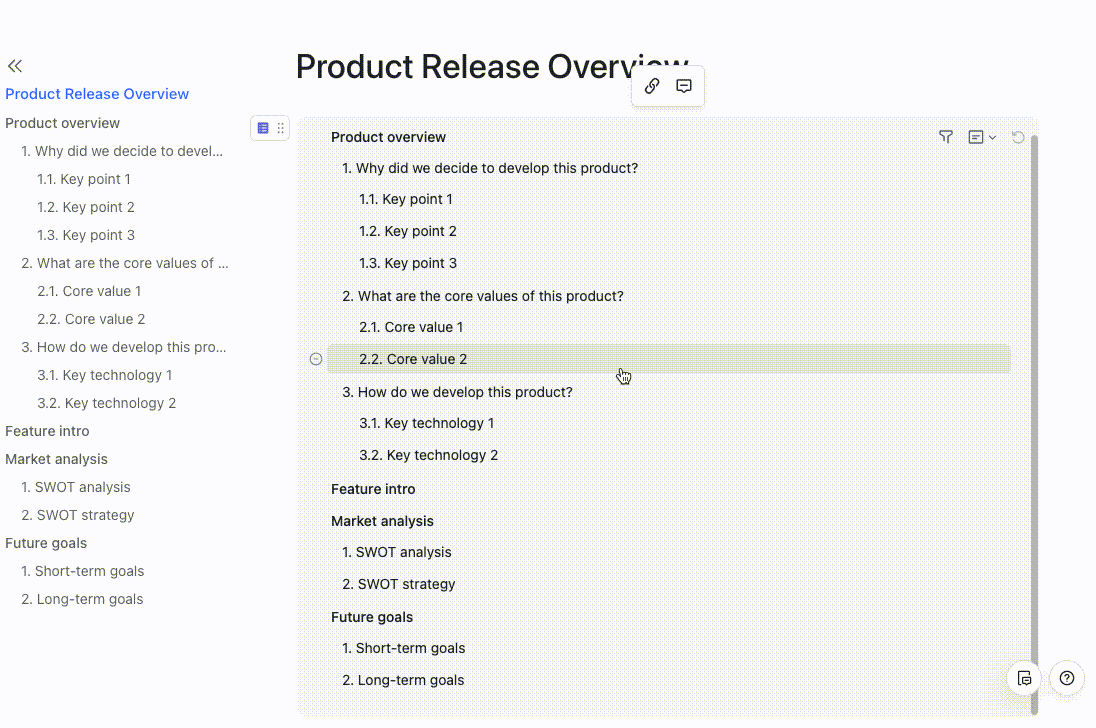Click the copy link icon
This screenshot has height=728, width=1096.
(x=652, y=86)
